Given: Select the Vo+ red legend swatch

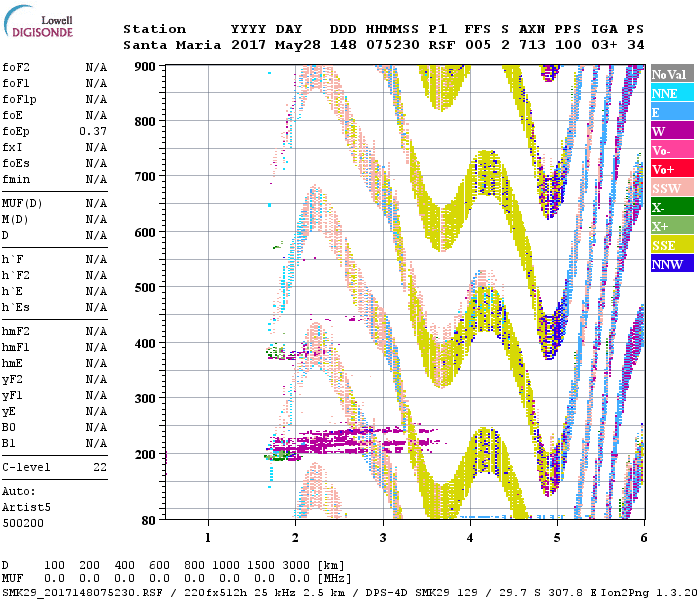Looking at the screenshot, I should click(x=672, y=169).
